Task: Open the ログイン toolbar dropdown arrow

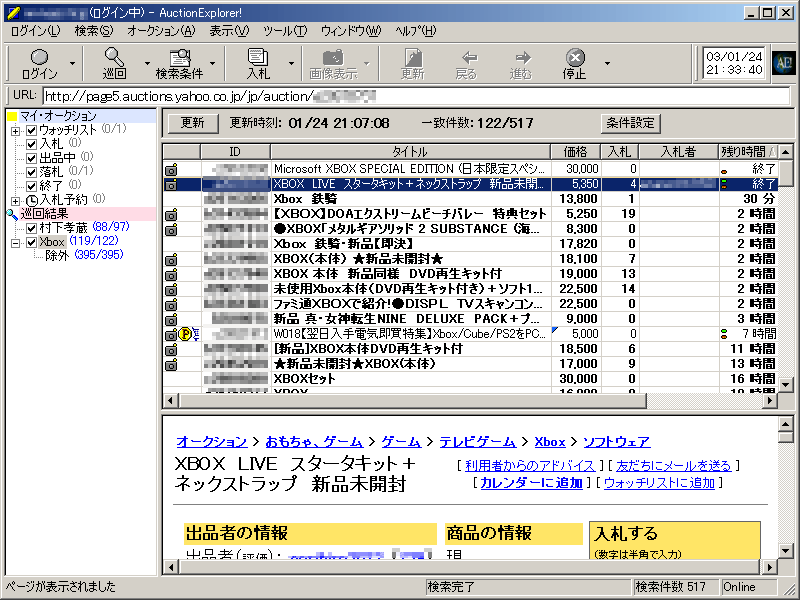Action: click(x=72, y=63)
